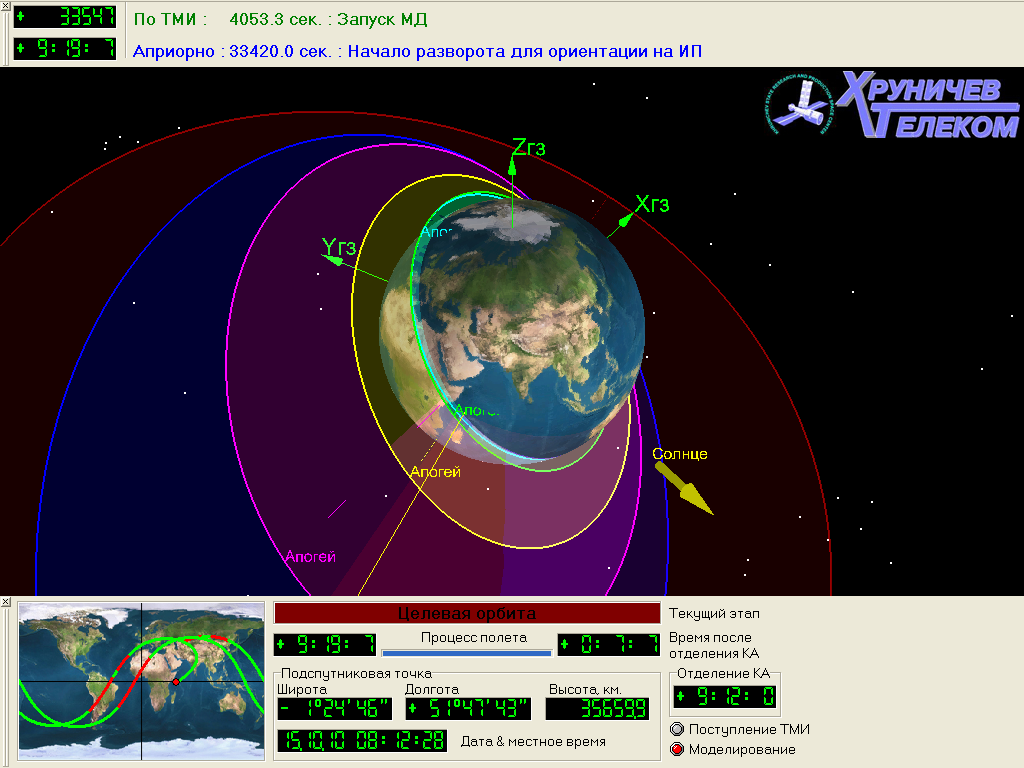Select the Поступление ТМИ radio button

(x=677, y=729)
